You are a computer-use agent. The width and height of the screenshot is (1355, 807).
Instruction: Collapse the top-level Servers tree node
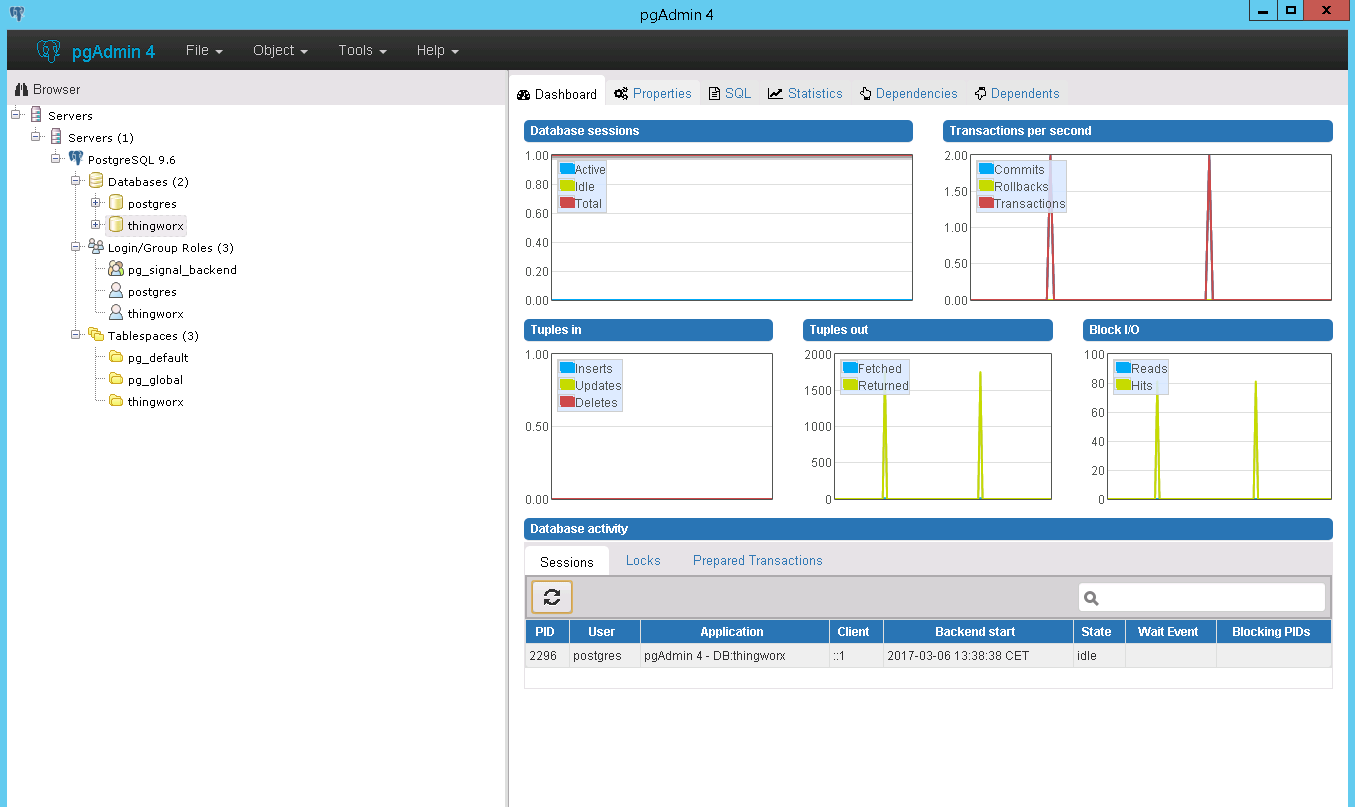(x=16, y=115)
